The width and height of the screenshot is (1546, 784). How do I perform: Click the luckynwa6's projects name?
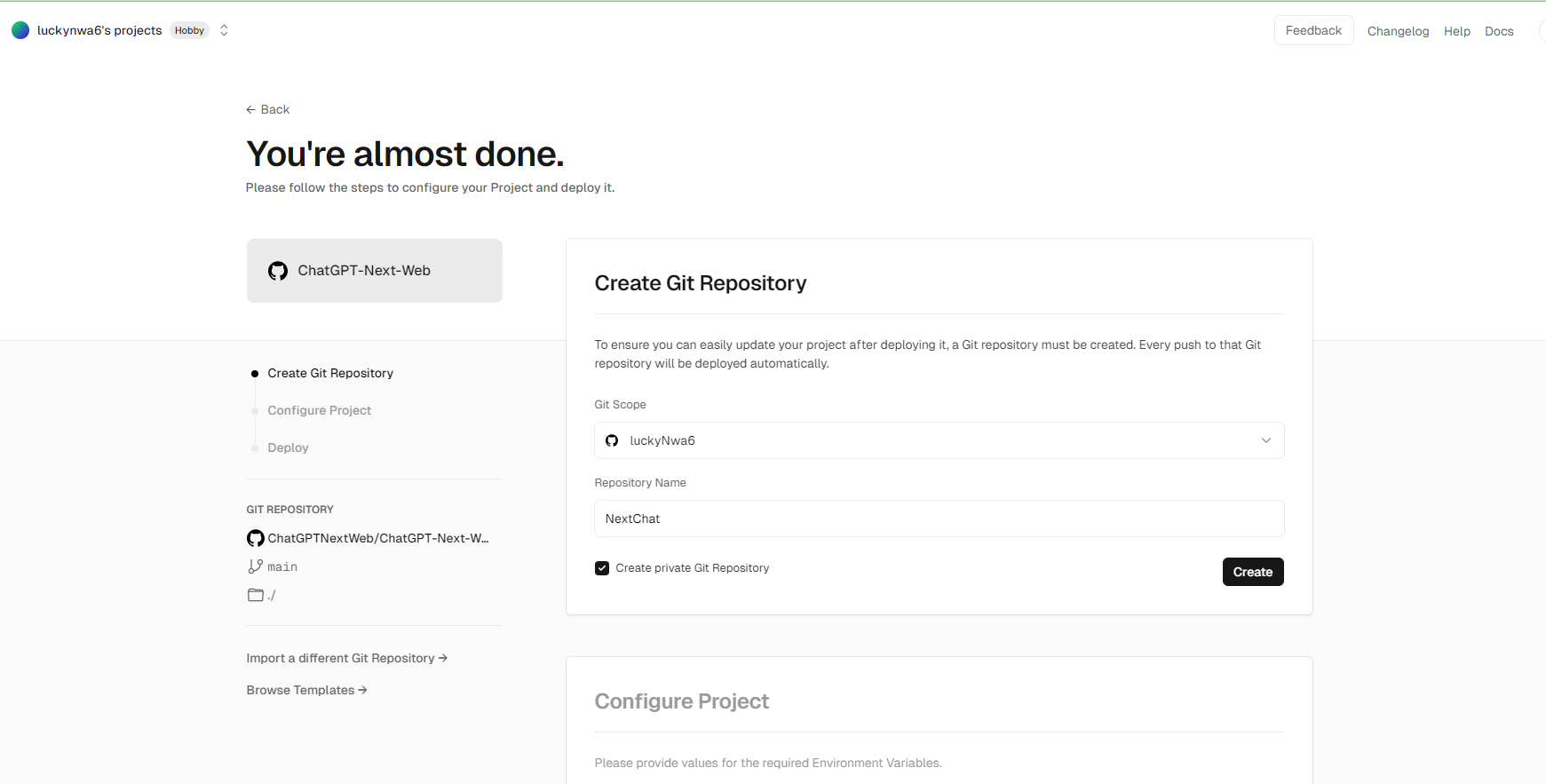pyautogui.click(x=99, y=30)
